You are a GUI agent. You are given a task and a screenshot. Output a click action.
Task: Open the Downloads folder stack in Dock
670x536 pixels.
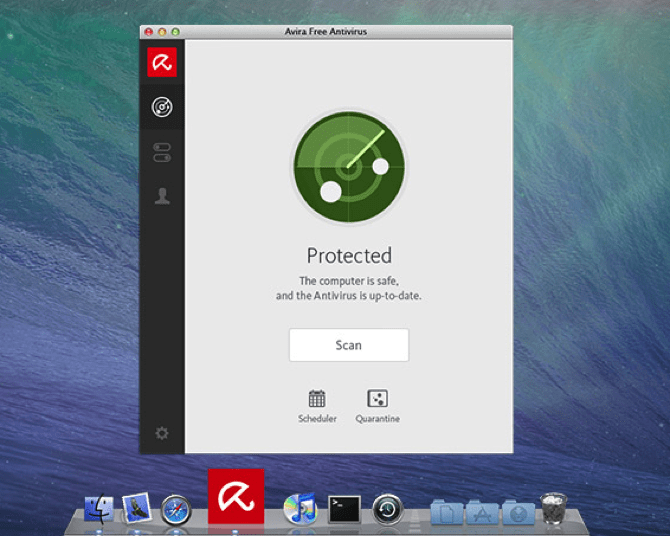pos(518,511)
